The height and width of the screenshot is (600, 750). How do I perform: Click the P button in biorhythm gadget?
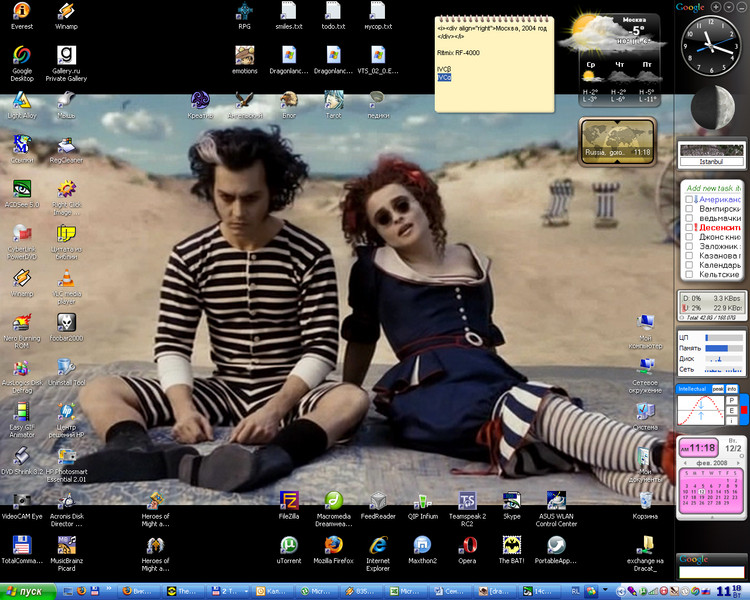(x=731, y=400)
